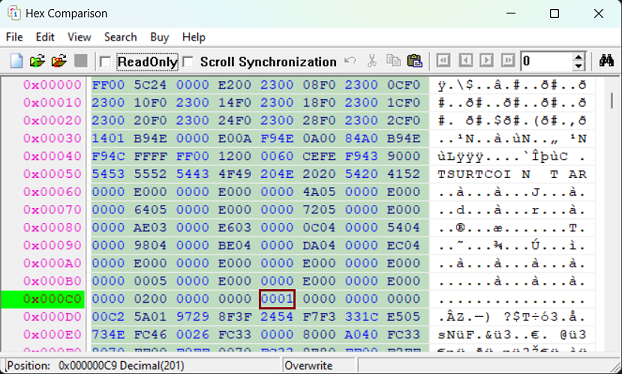Jump to last difference icon
622x374 pixels.
click(508, 61)
